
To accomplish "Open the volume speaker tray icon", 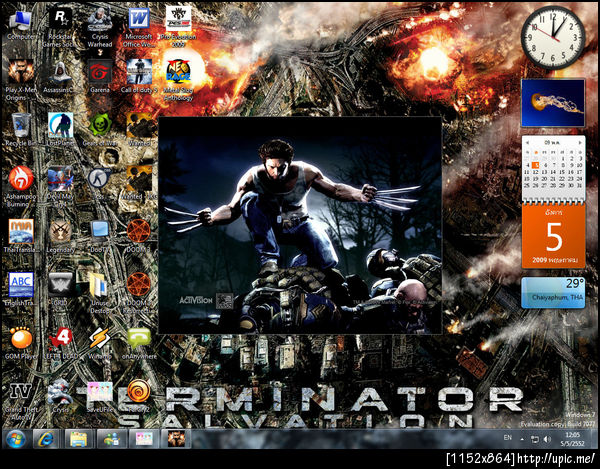I will pyautogui.click(x=548, y=439).
